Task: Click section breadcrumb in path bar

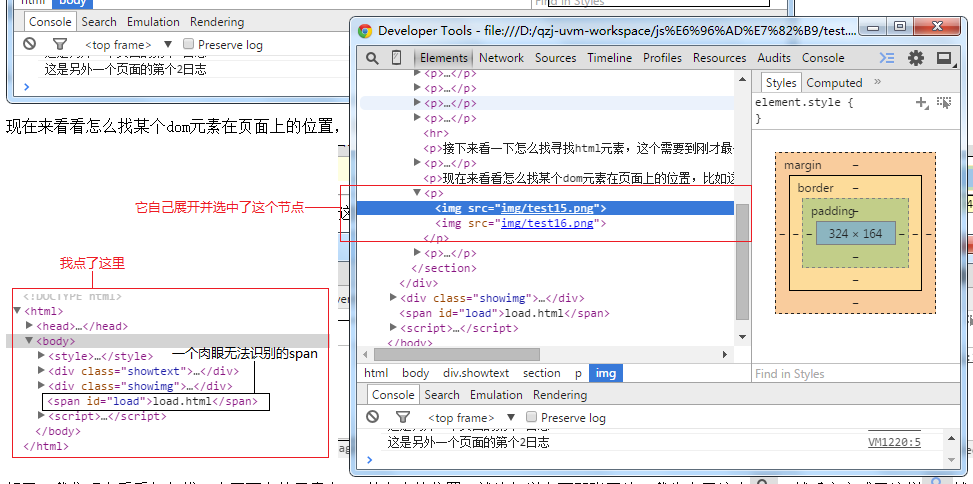Action: tap(542, 373)
